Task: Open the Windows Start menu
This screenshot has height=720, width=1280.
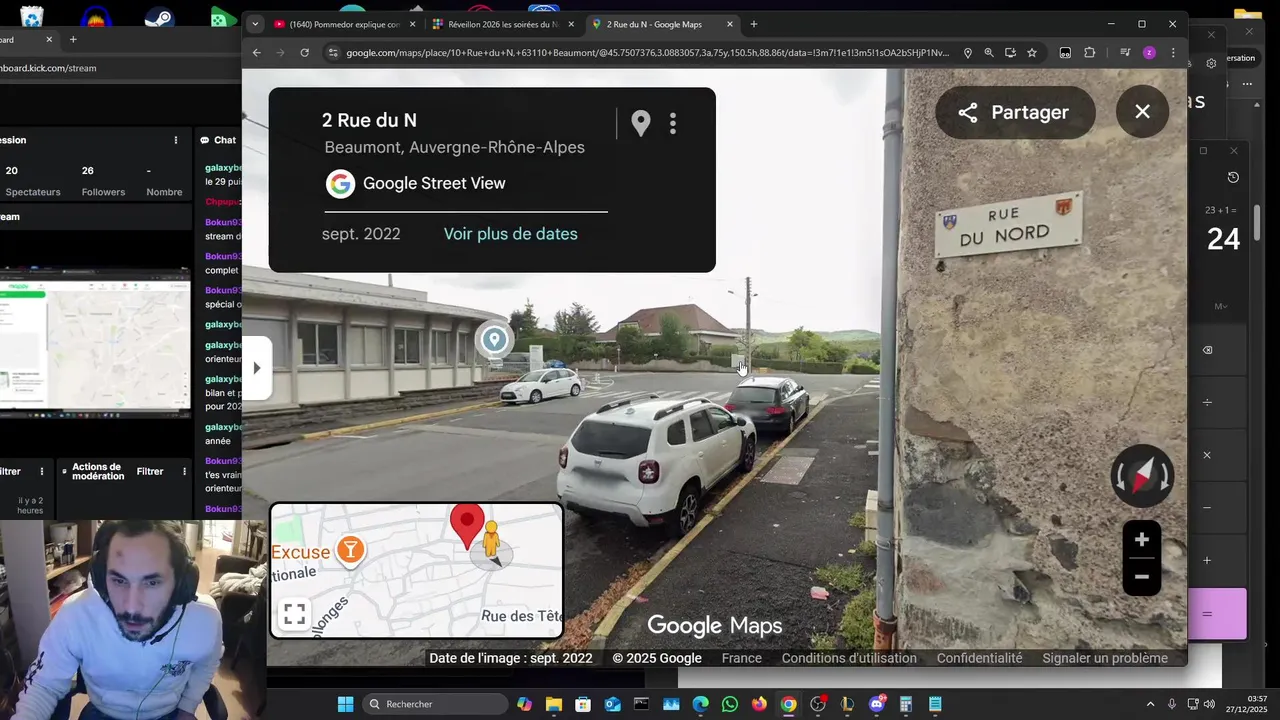Action: click(x=345, y=704)
